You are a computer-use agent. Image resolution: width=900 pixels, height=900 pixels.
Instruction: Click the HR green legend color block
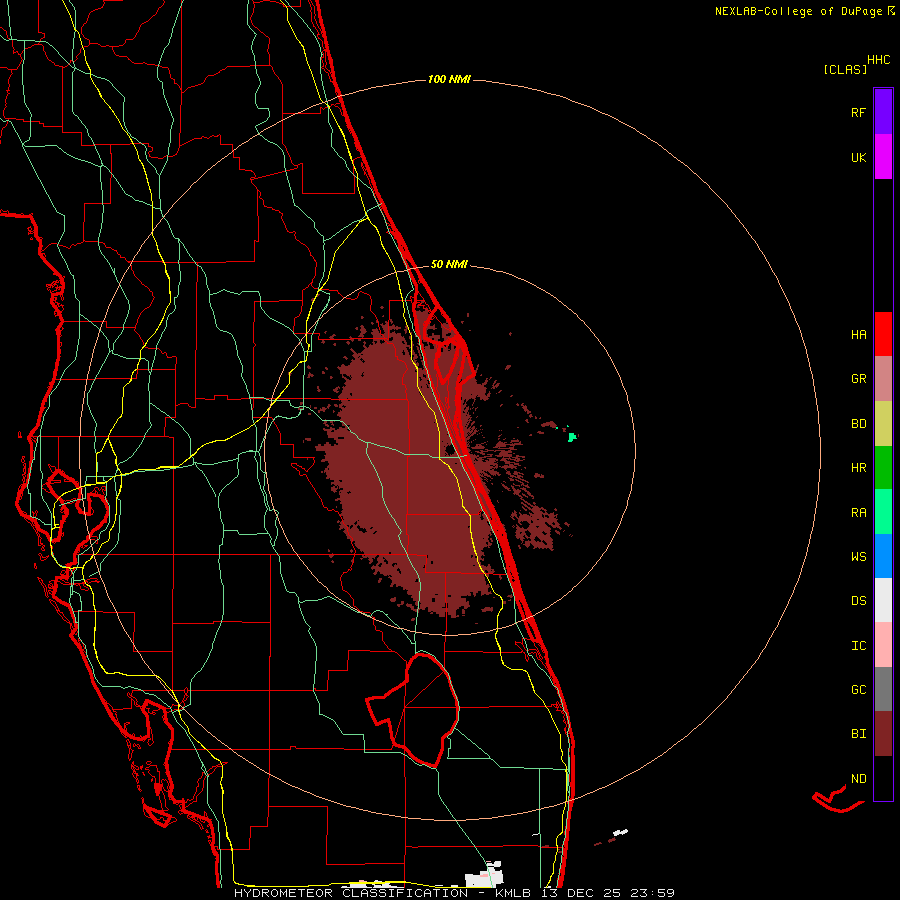[883, 468]
